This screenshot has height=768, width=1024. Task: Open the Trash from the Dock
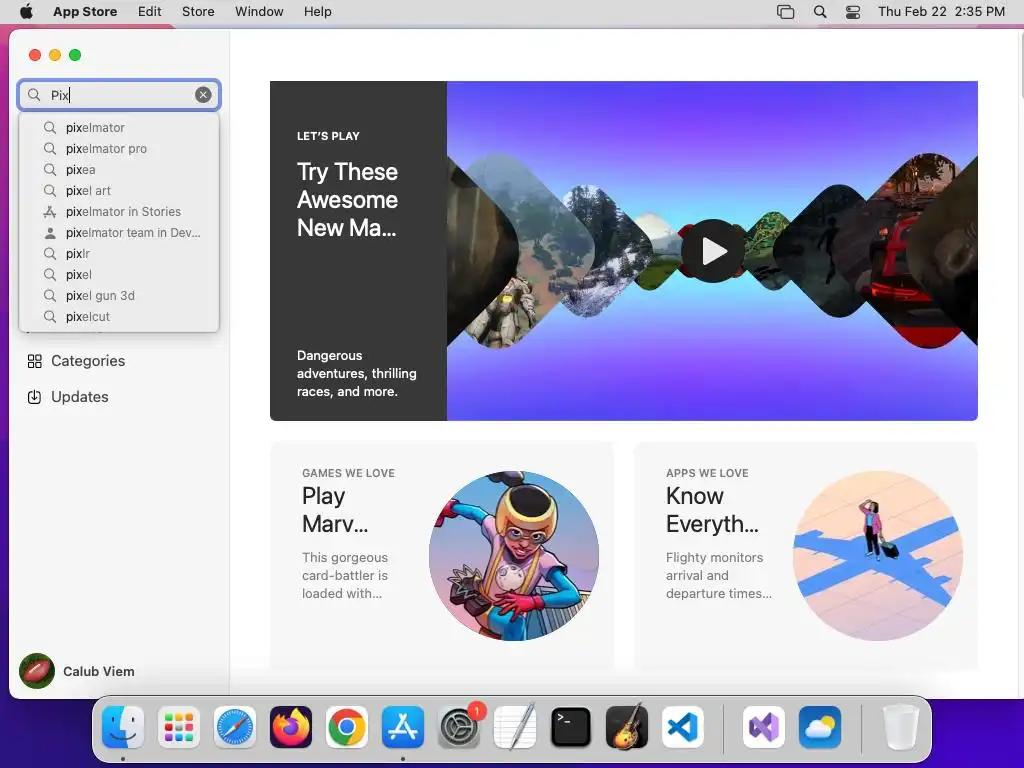pos(901,727)
